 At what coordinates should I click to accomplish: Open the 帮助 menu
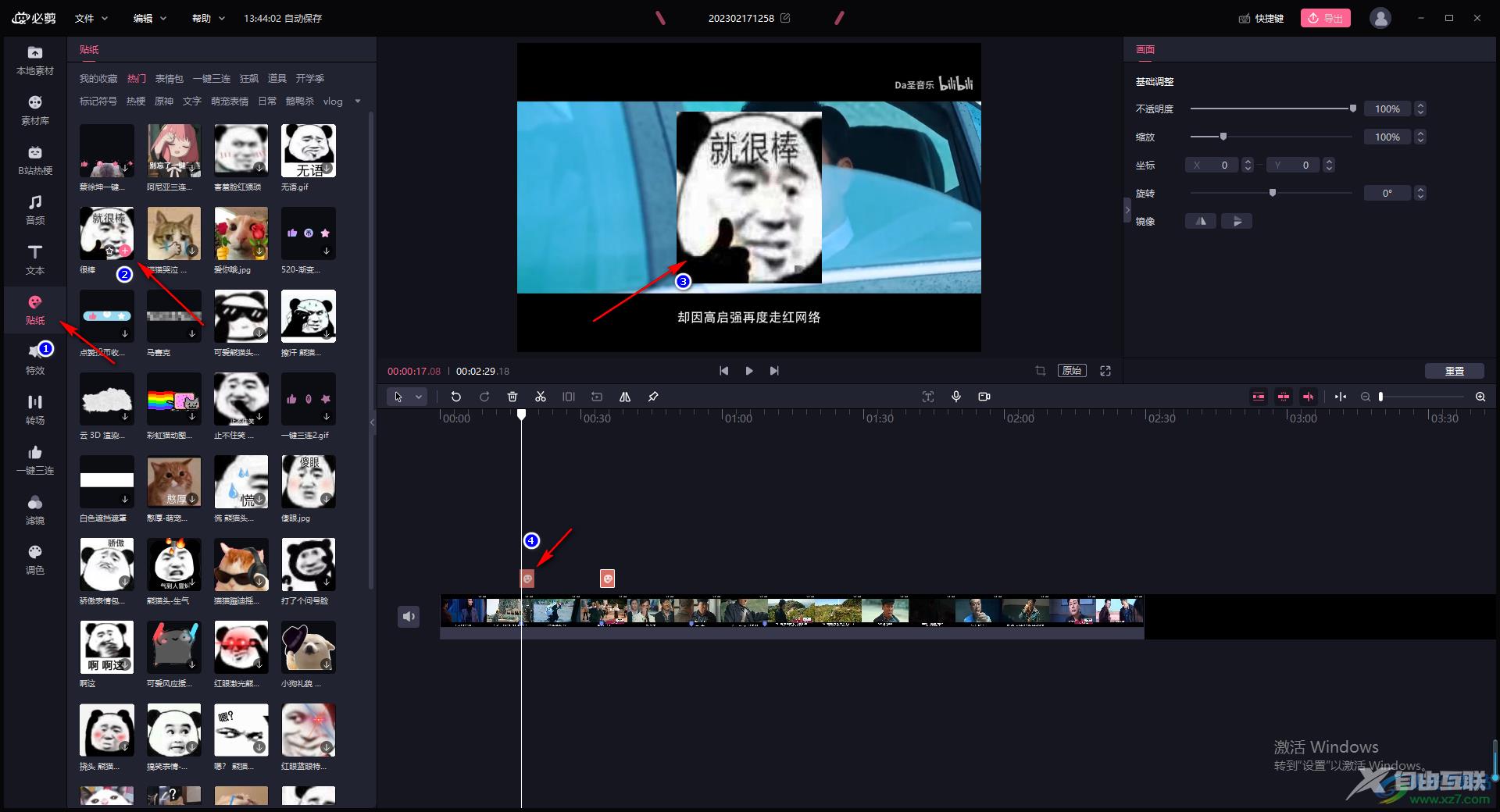click(x=209, y=18)
